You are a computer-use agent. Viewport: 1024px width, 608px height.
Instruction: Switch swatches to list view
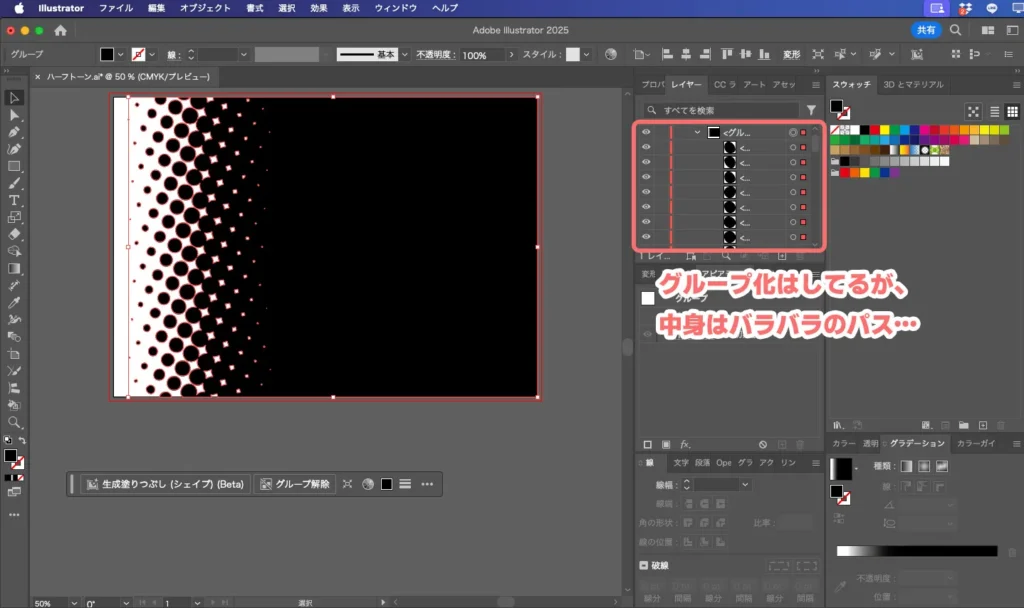coord(993,111)
